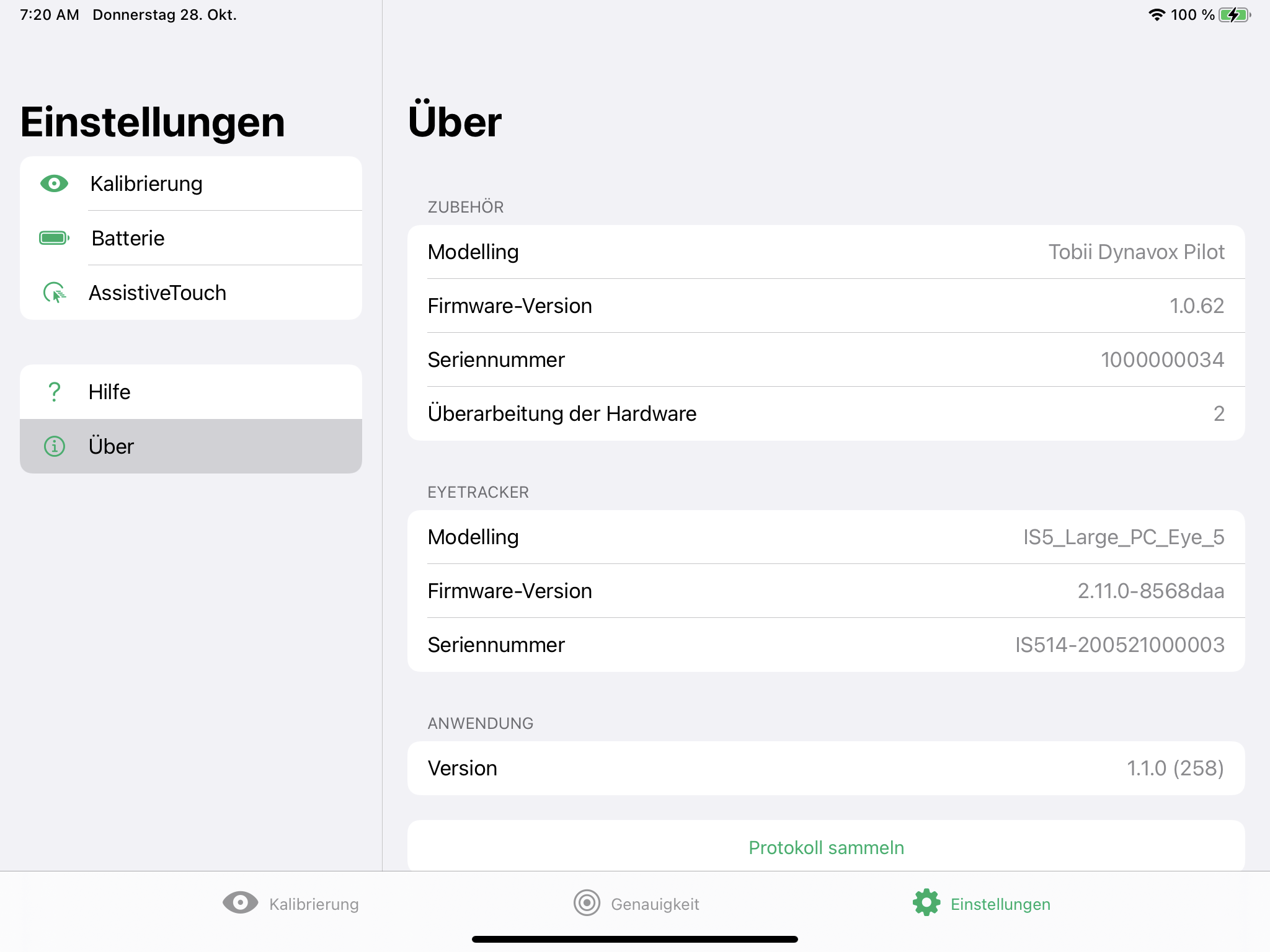Viewport: 1270px width, 952px height.
Task: Click the question mark Hilfe icon
Action: (54, 392)
